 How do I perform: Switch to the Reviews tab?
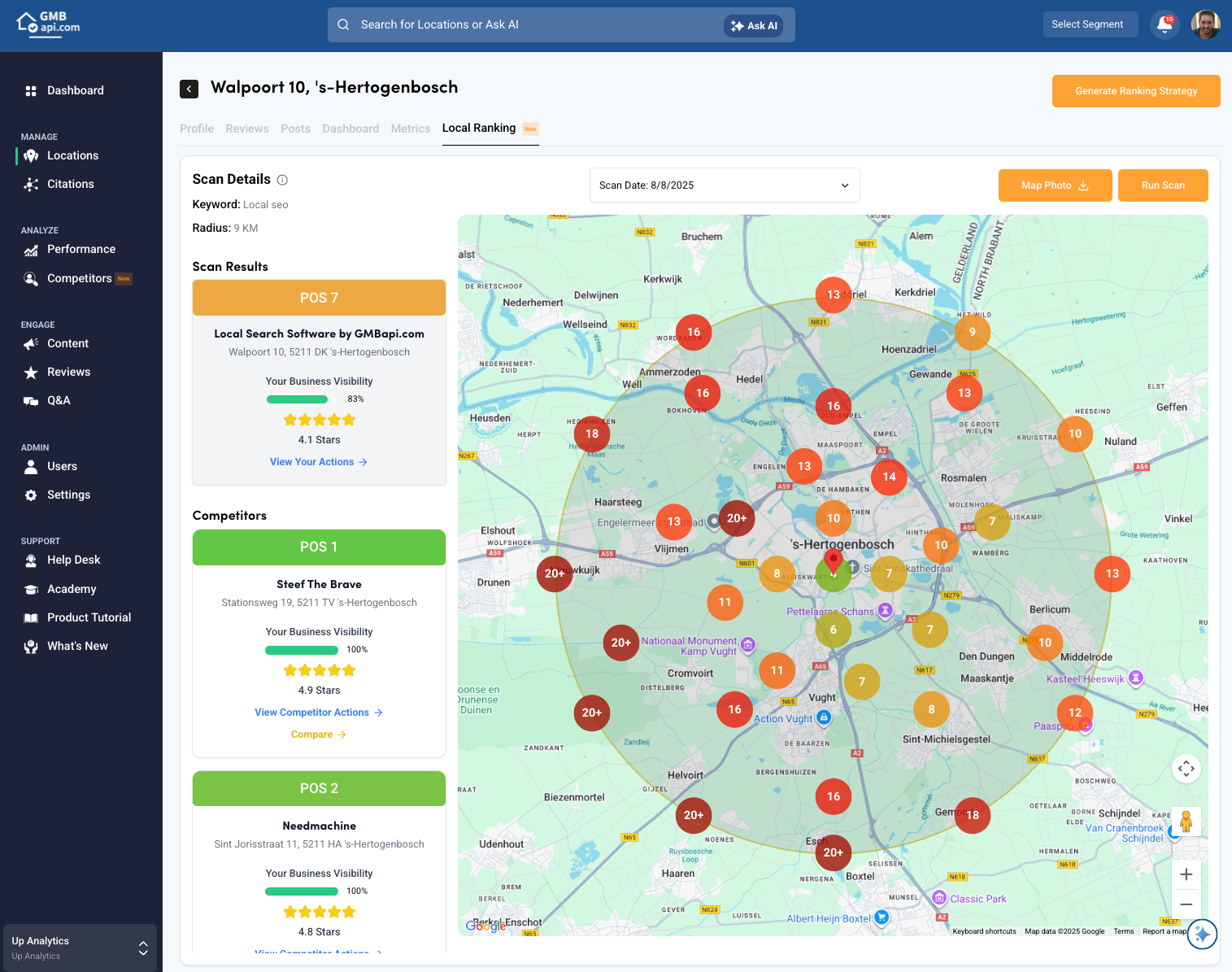click(246, 129)
